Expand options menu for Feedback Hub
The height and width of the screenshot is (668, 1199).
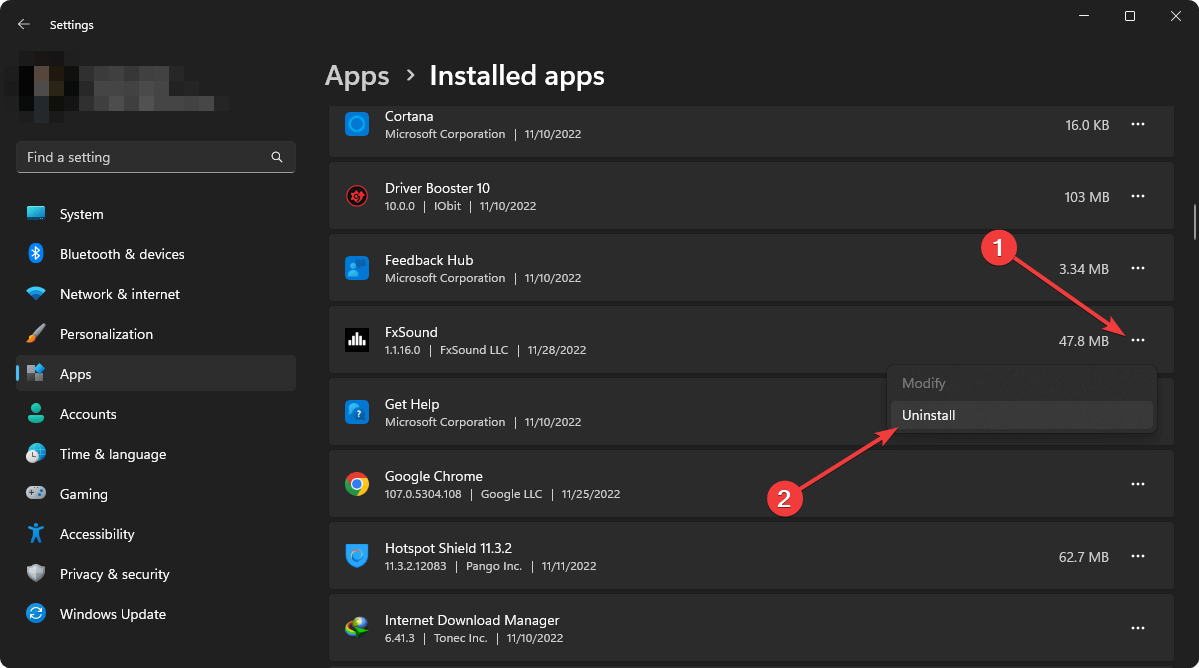[x=1137, y=269]
